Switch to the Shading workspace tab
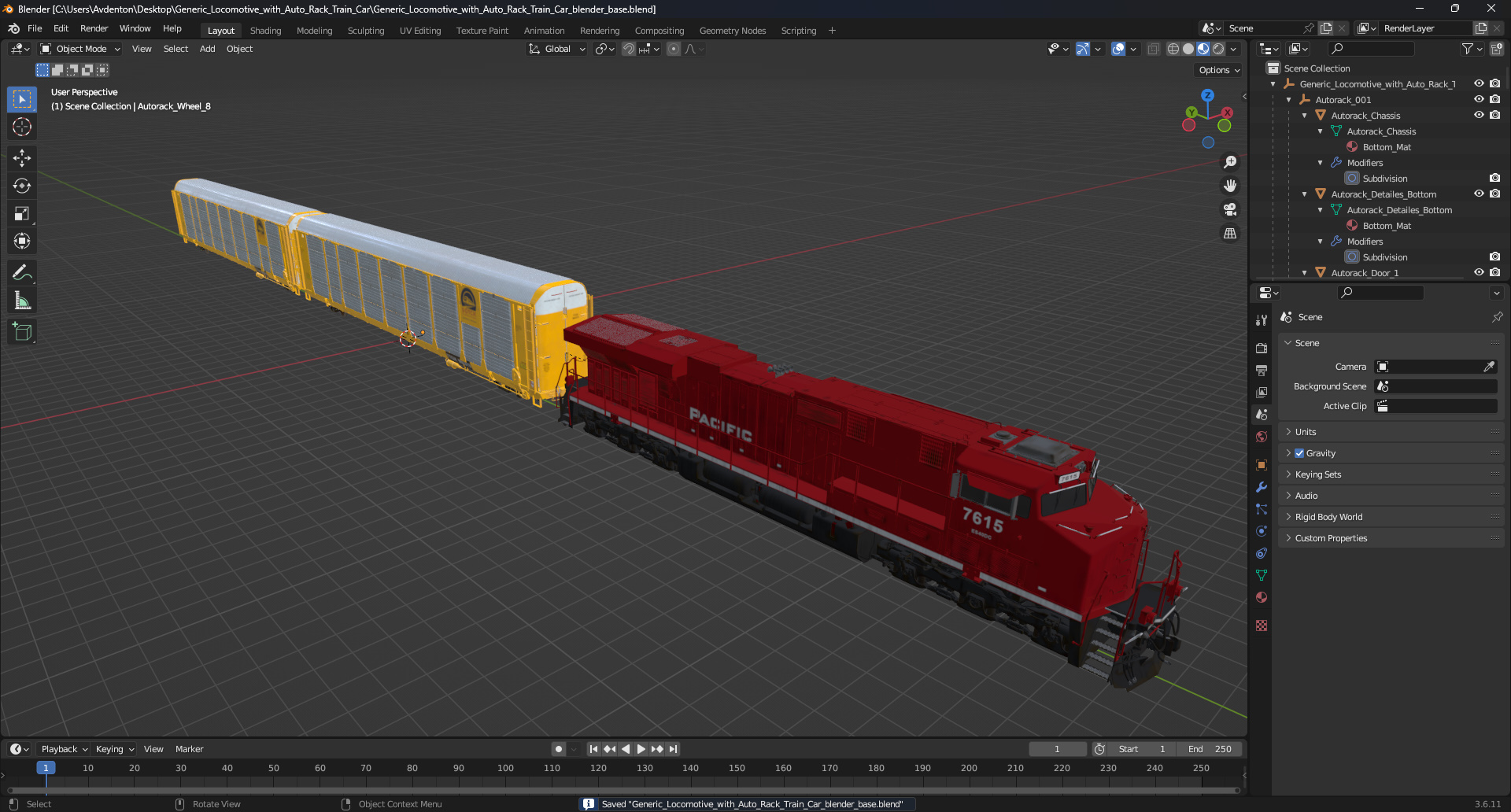The height and width of the screenshot is (812, 1511). click(265, 31)
